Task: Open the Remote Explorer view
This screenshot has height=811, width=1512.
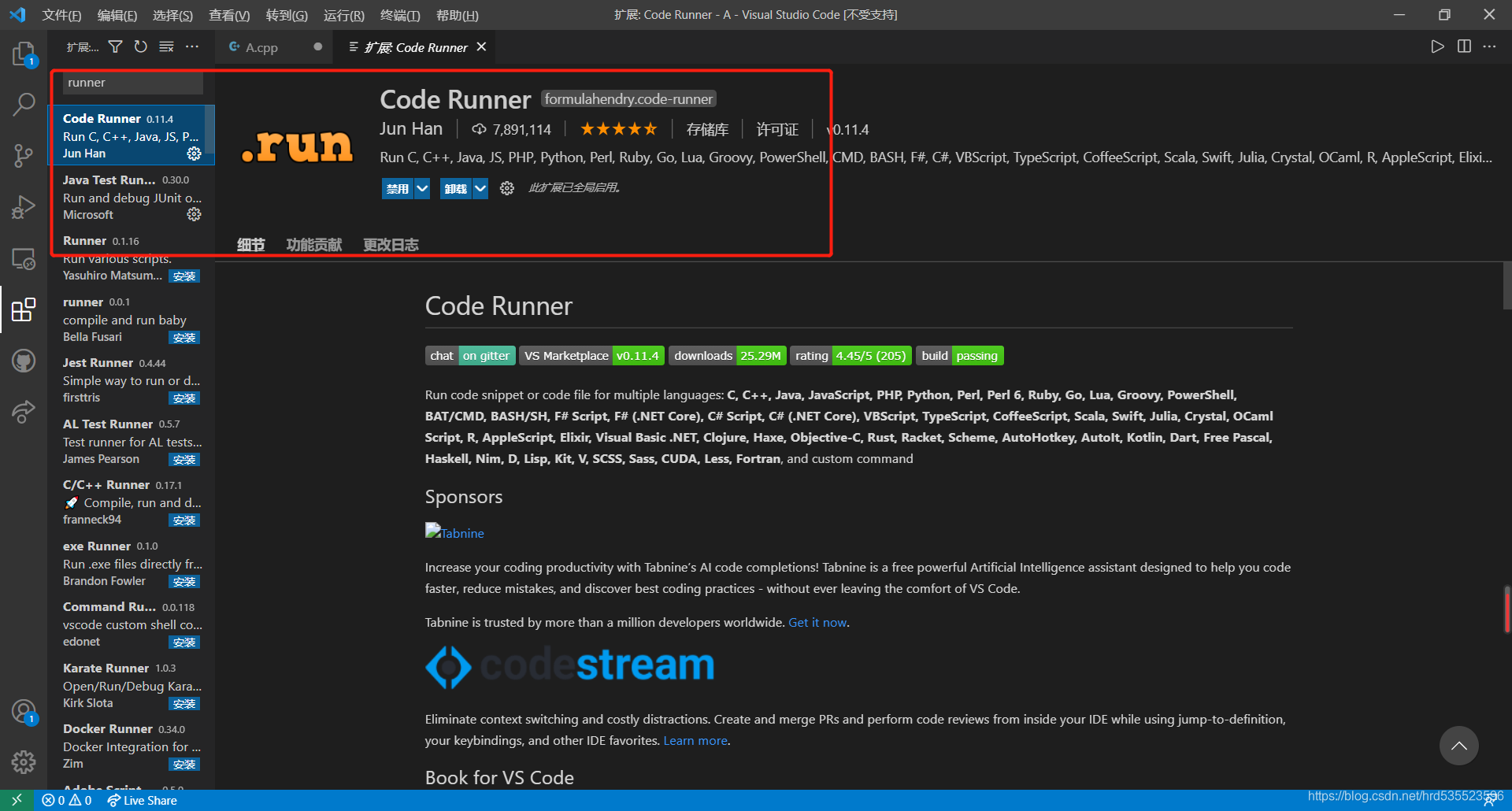Action: pos(24,259)
